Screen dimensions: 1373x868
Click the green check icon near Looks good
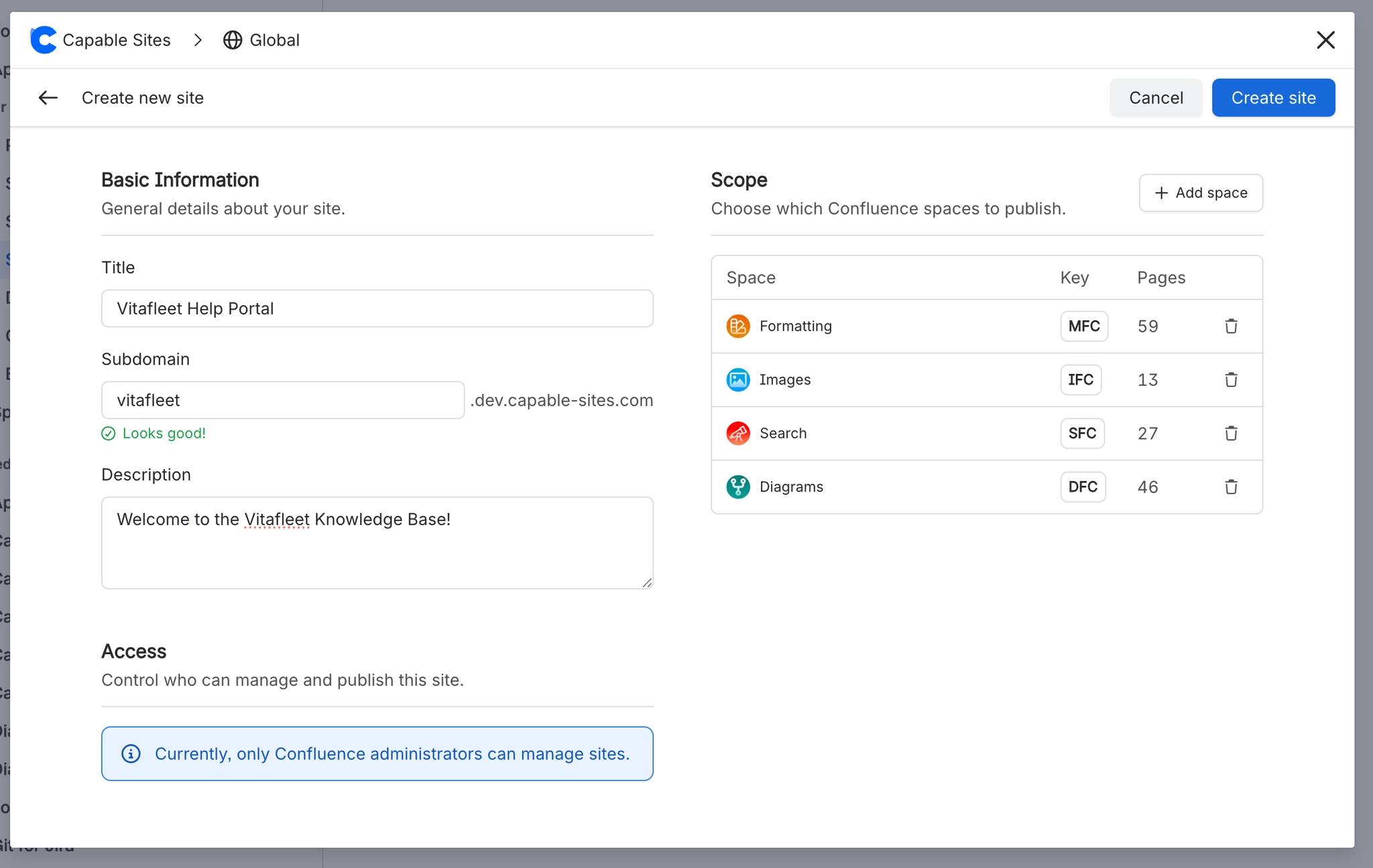(x=109, y=434)
